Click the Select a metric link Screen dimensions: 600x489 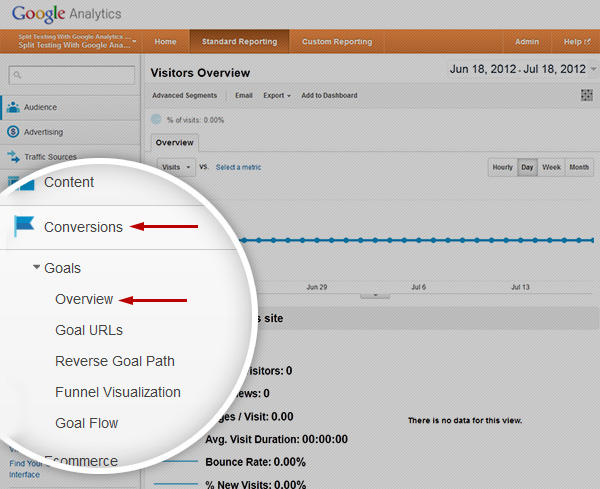[238, 167]
